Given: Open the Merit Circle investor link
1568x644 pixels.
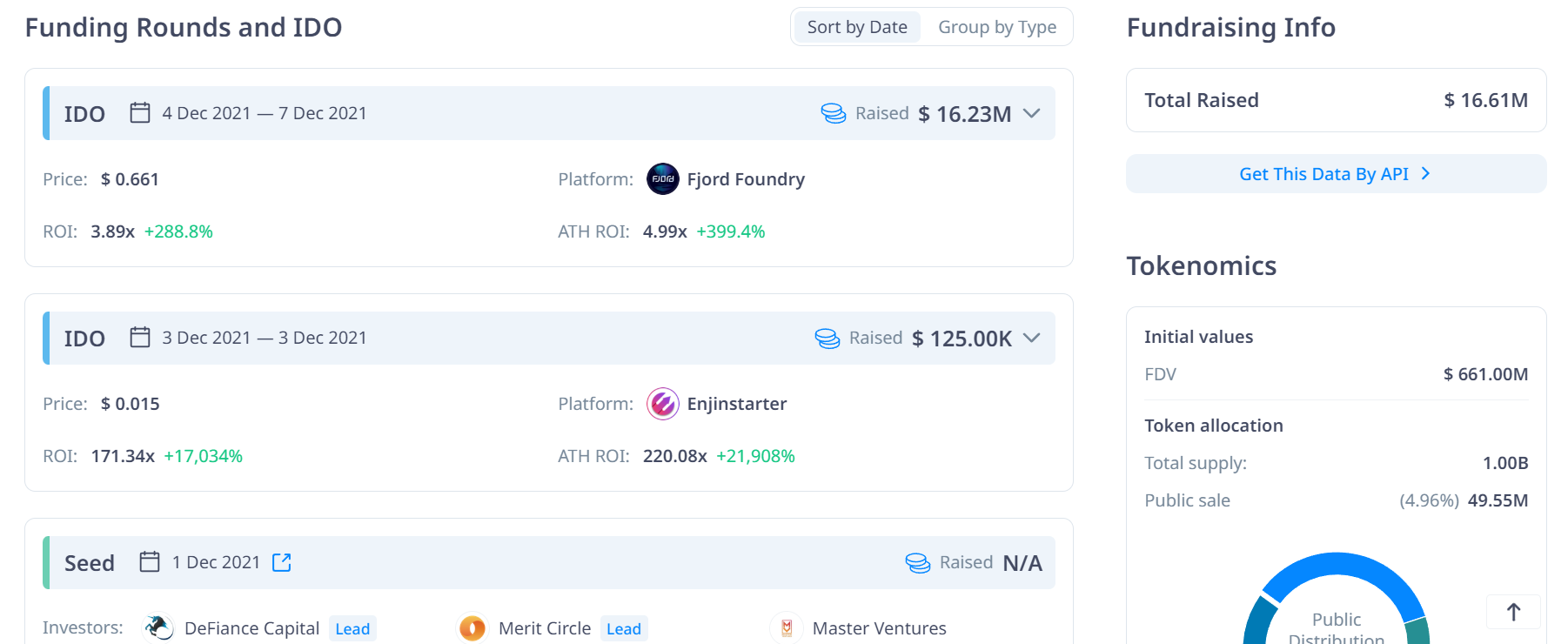Looking at the screenshot, I should tap(544, 628).
